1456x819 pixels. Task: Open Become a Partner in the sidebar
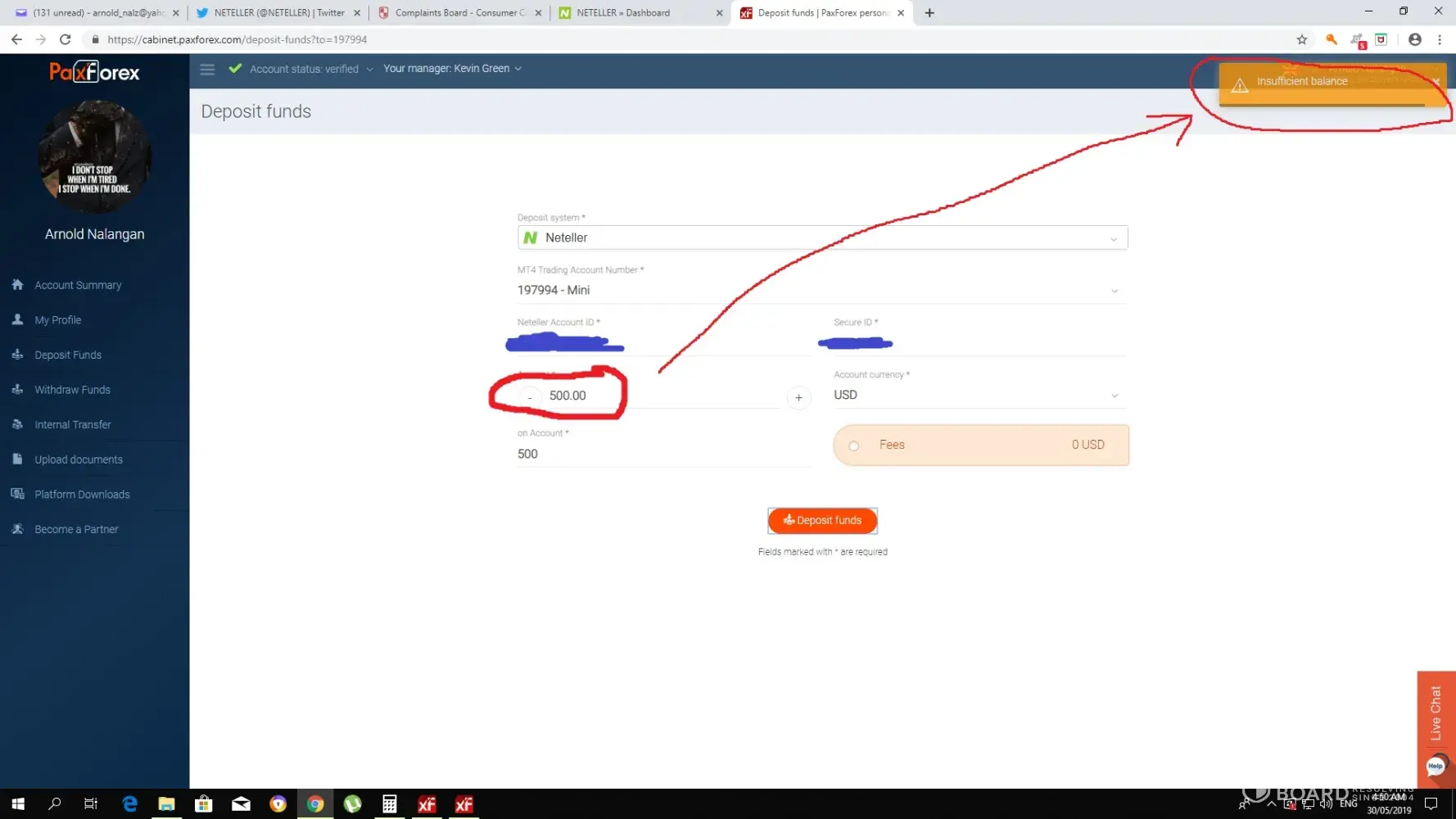click(x=76, y=529)
